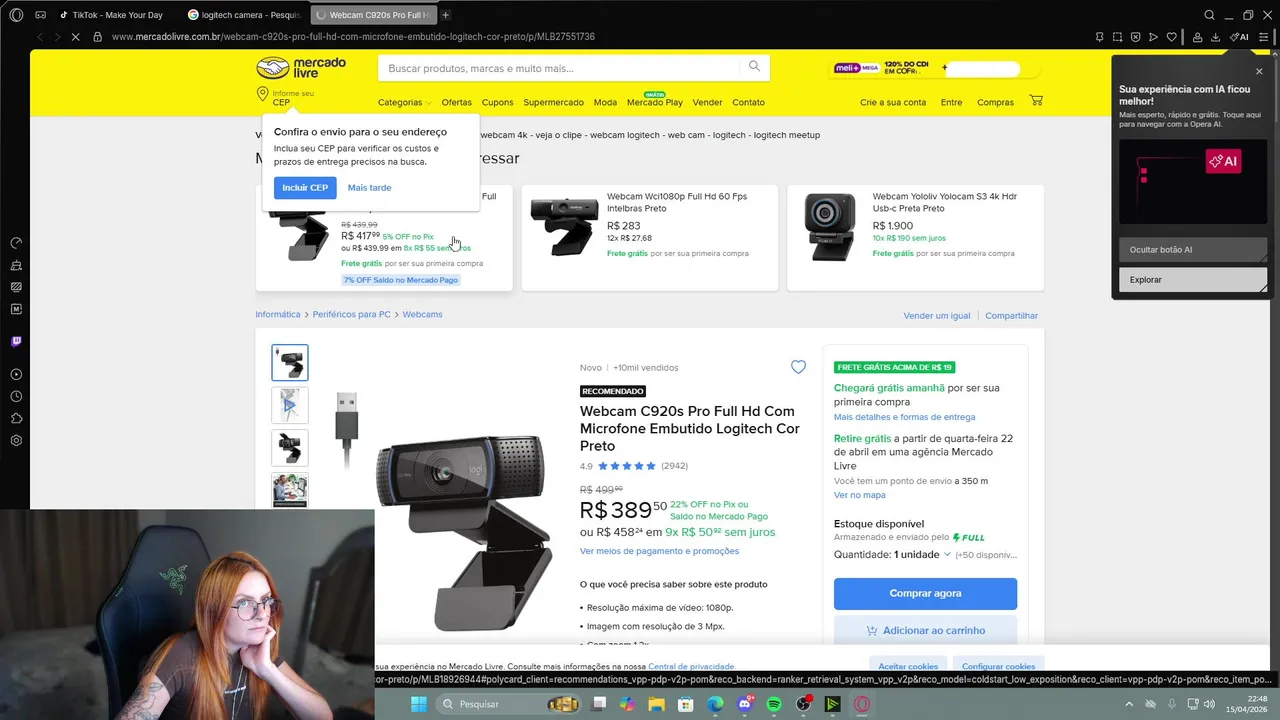
Task: Open Supermercado menu item
Action: click(x=553, y=102)
